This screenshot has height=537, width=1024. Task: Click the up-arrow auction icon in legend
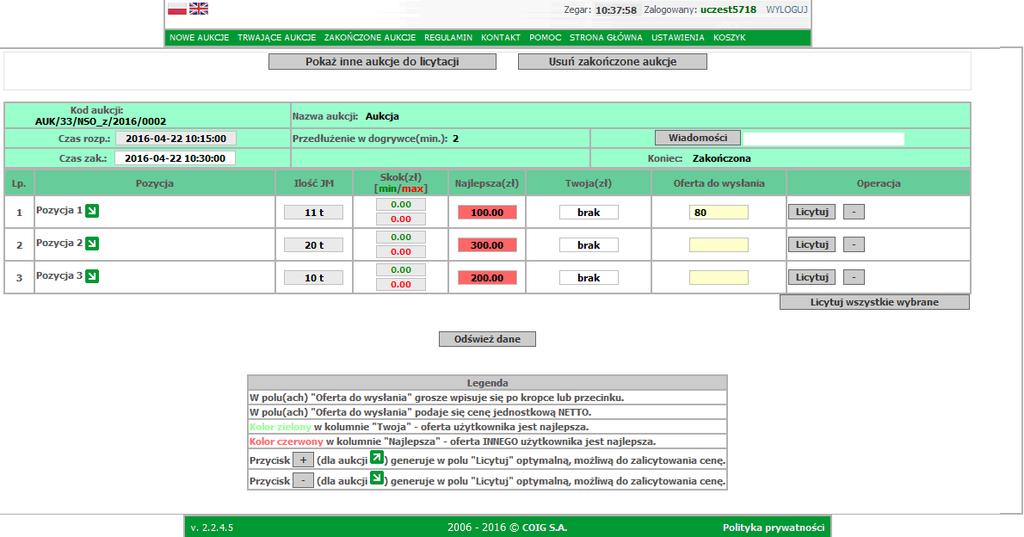pos(377,457)
